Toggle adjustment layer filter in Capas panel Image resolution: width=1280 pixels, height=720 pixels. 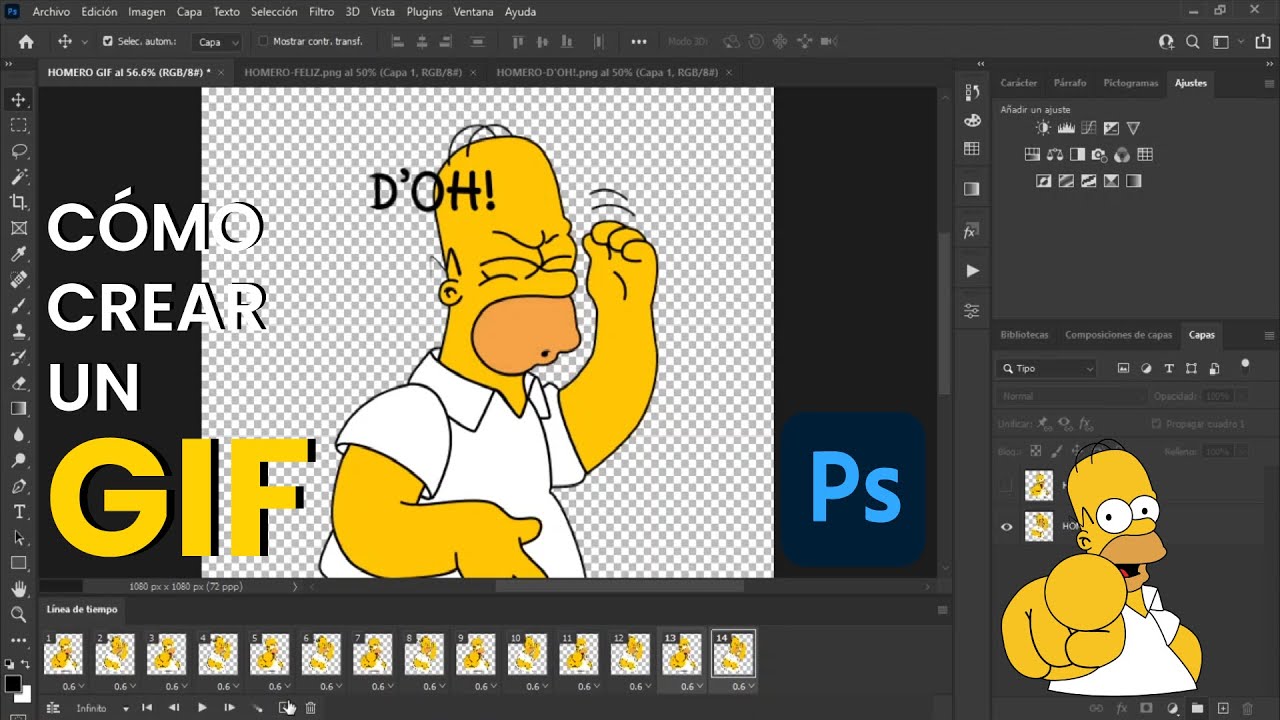click(1146, 368)
